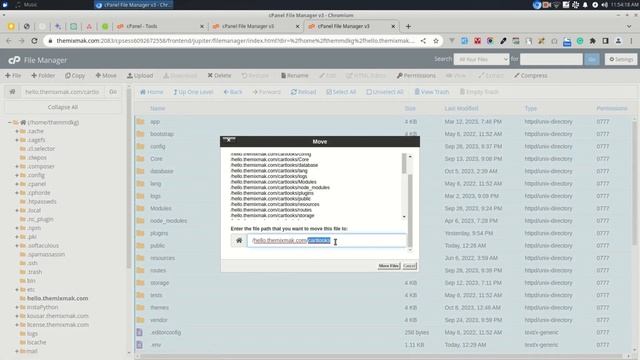Expand the etc tree folder
The width and height of the screenshot is (640, 360).
[17, 289]
